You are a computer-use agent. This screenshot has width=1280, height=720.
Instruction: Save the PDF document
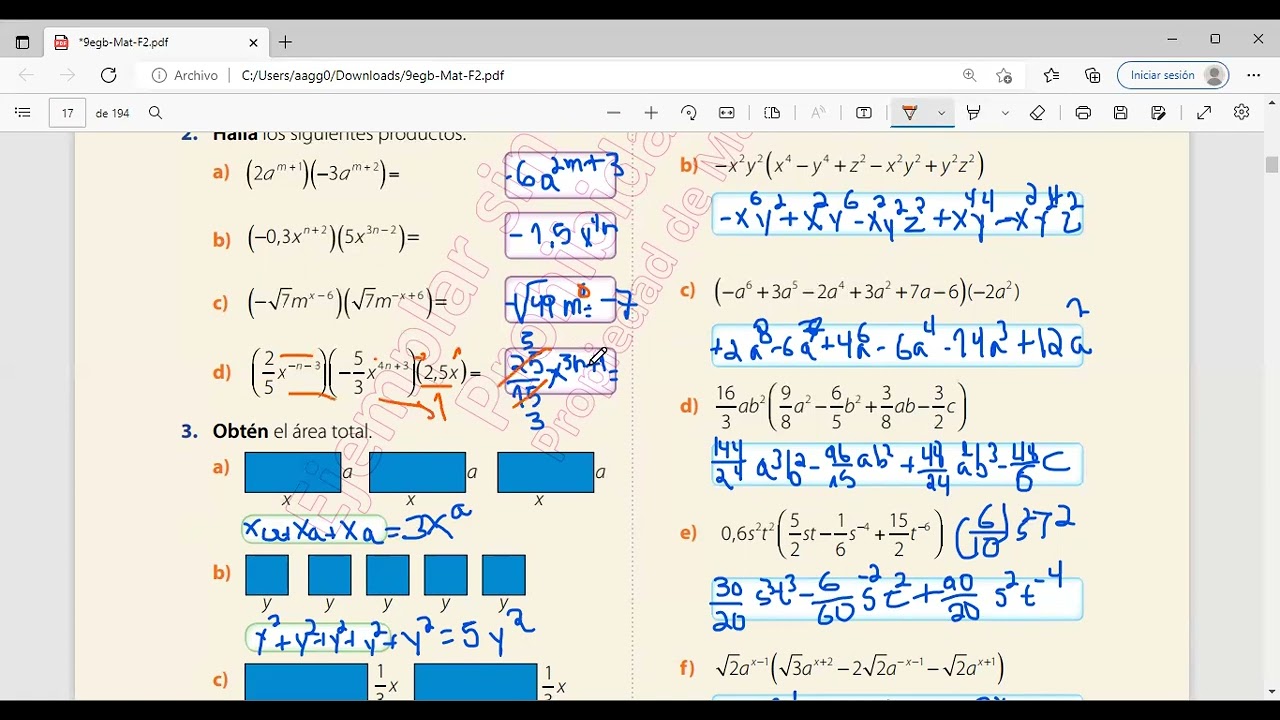click(1121, 113)
